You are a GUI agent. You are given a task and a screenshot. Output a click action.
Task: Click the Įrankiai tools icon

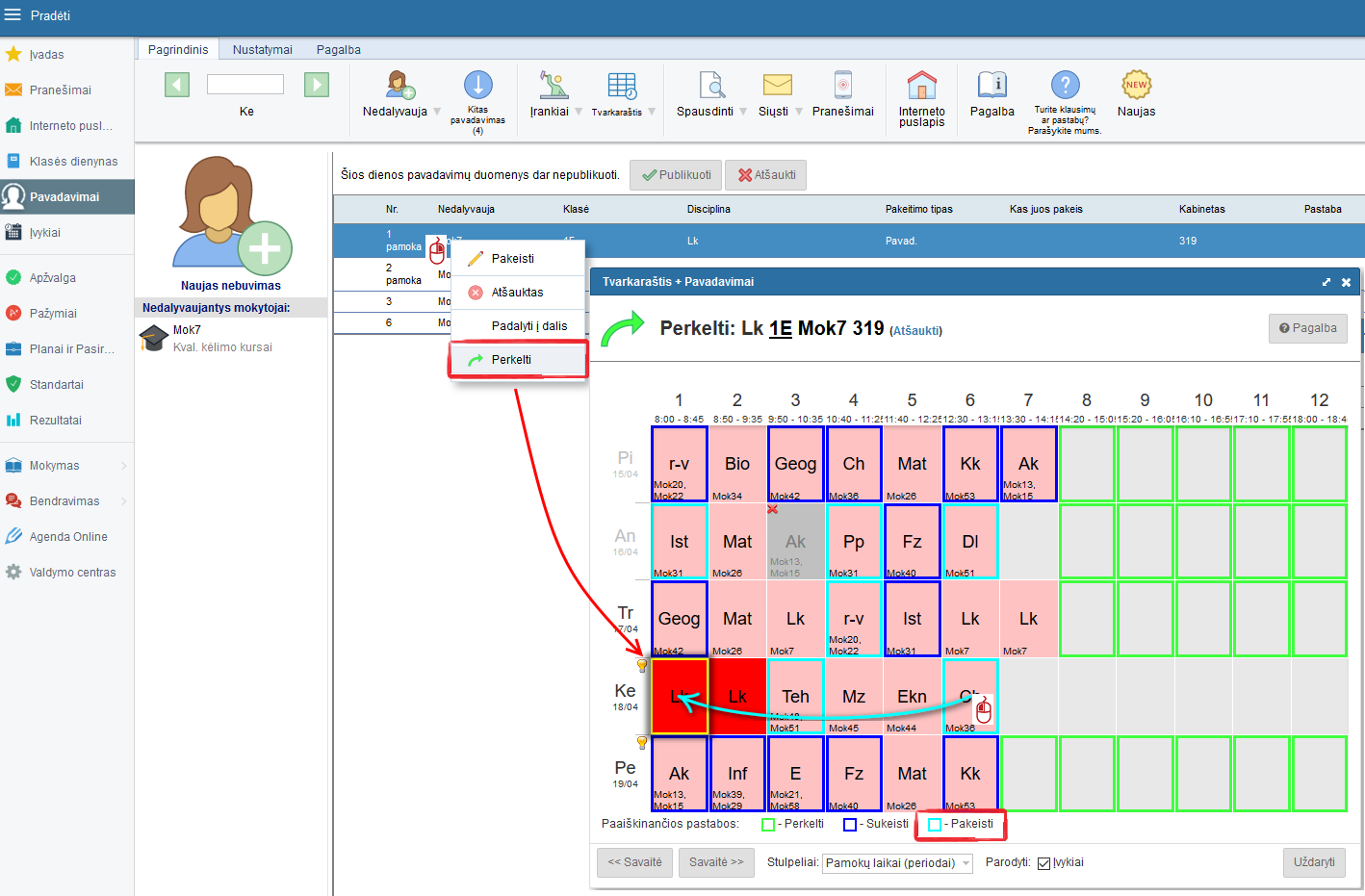tap(554, 85)
